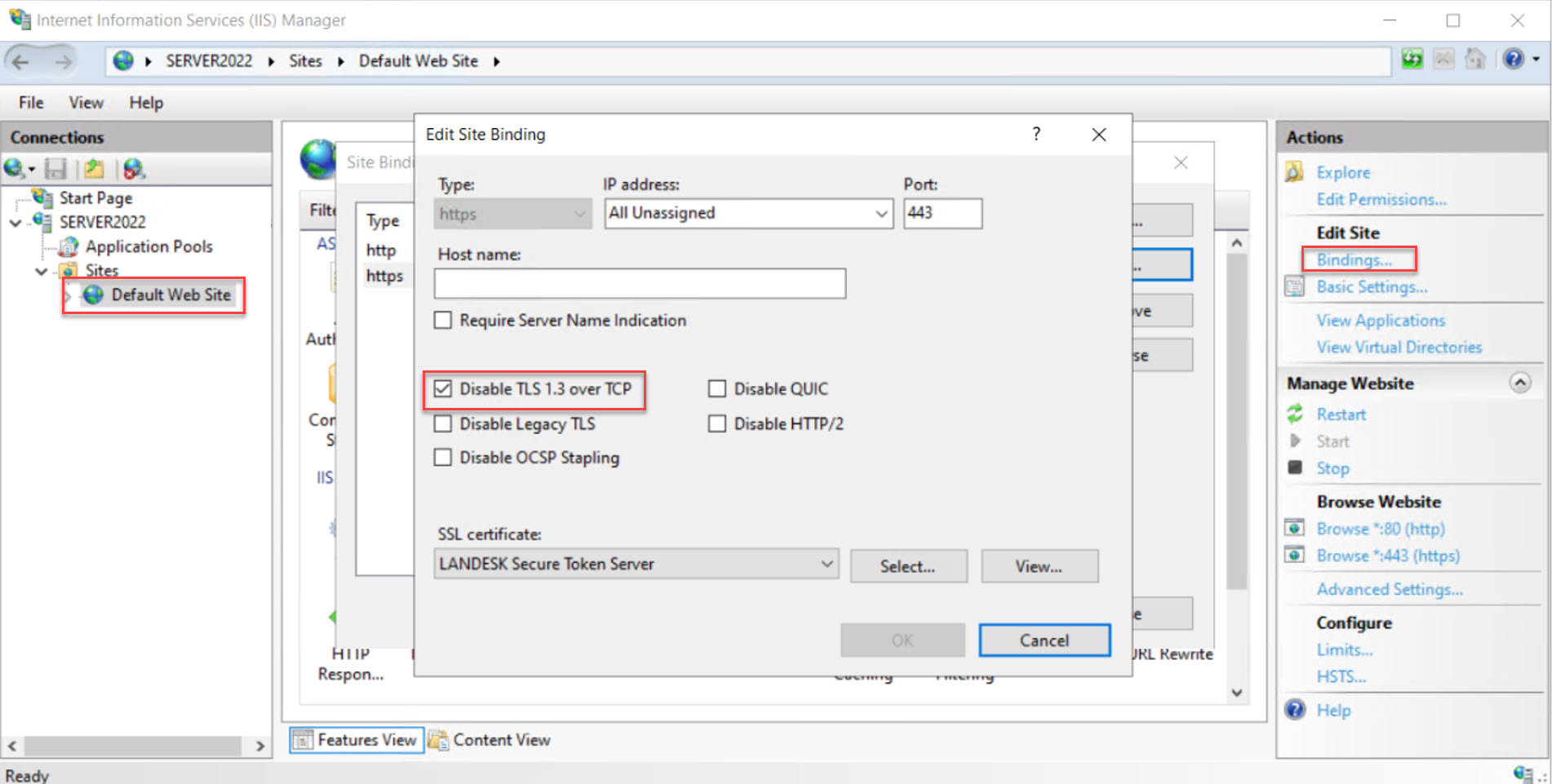Open the IP address dropdown

coord(880,213)
